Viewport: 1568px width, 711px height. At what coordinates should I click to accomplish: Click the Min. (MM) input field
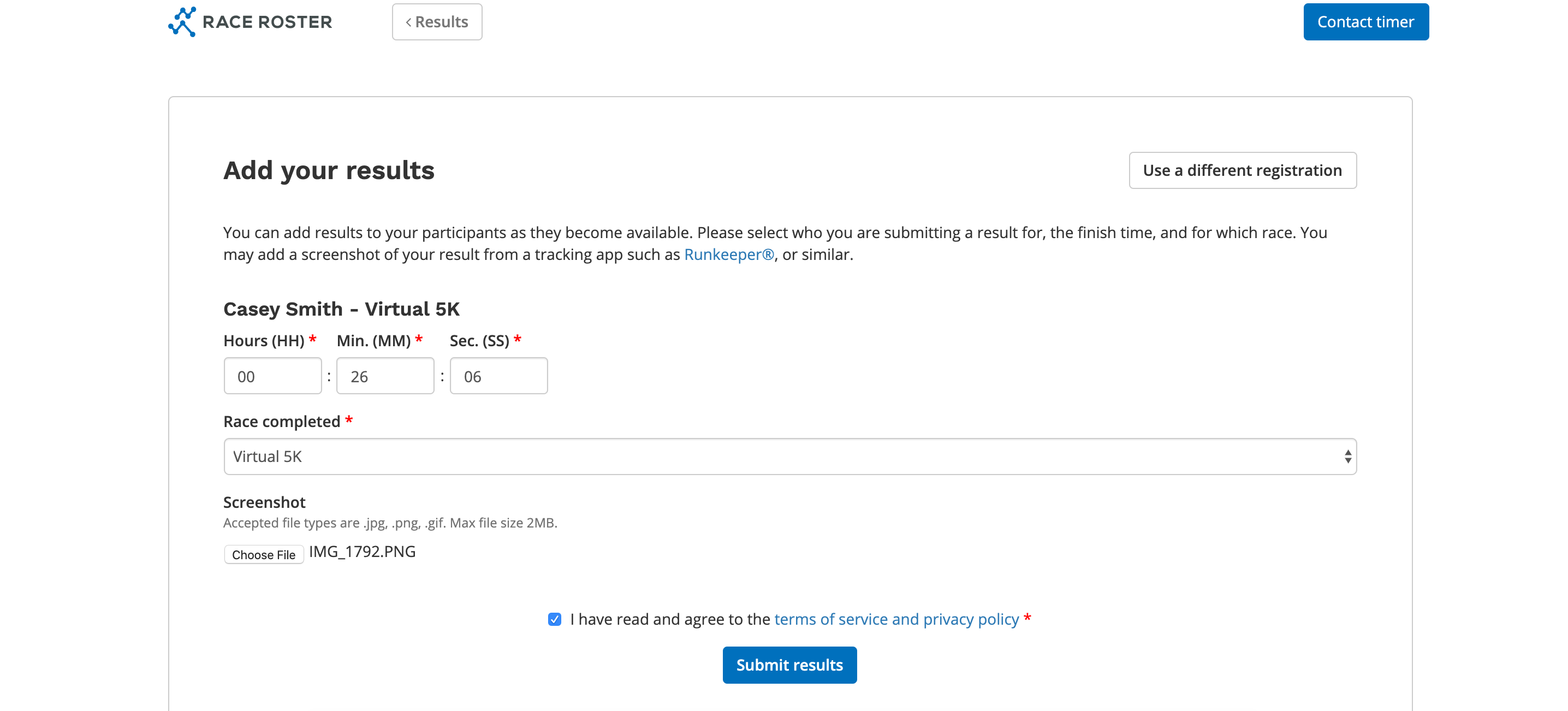[x=385, y=376]
